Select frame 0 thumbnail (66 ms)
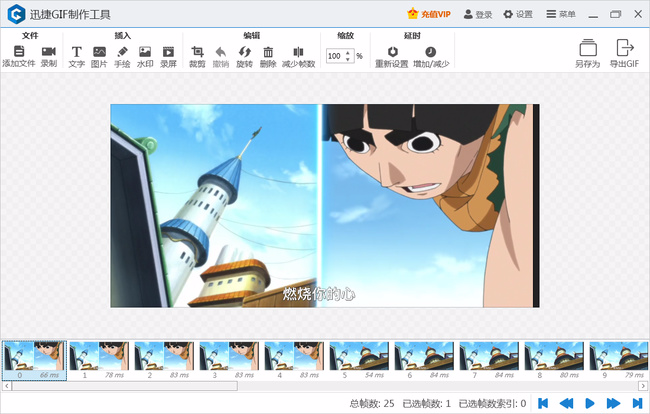Image resolution: width=650 pixels, height=414 pixels. [34, 360]
